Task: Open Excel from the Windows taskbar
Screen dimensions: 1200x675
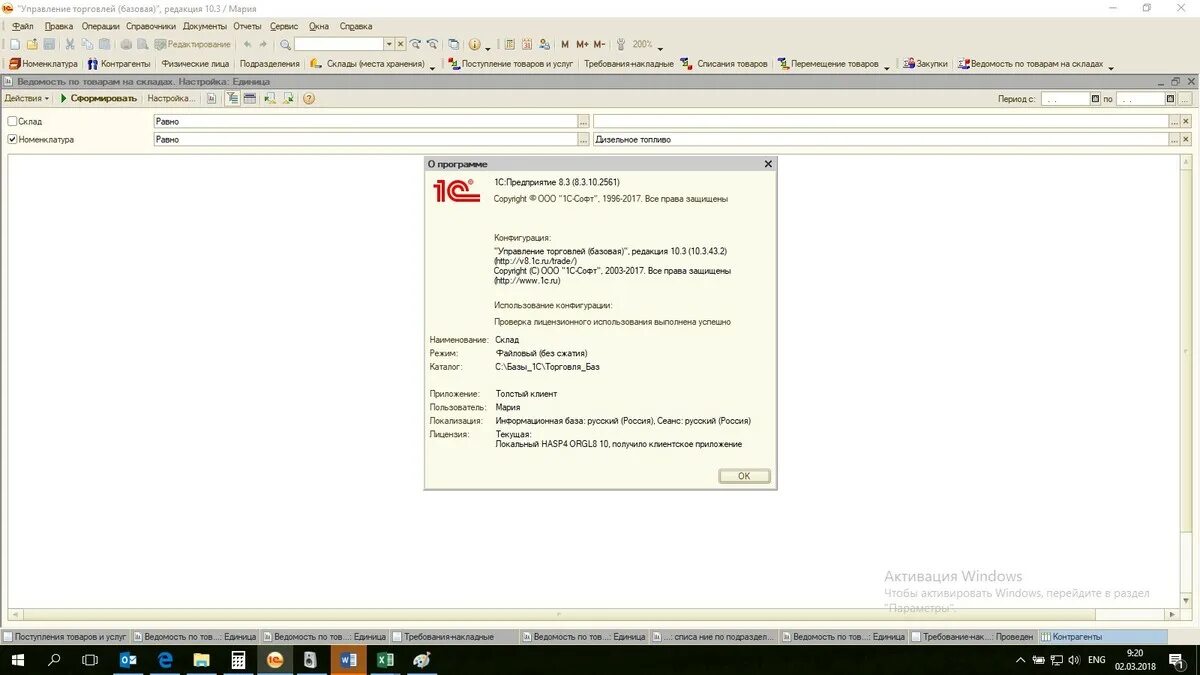Action: click(385, 660)
